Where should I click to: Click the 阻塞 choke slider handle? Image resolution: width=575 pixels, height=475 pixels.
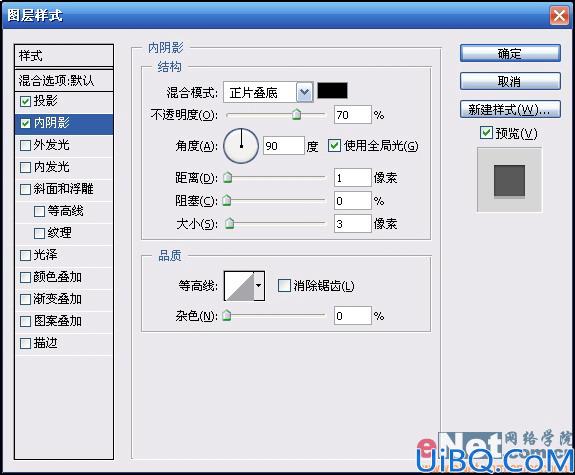point(227,200)
